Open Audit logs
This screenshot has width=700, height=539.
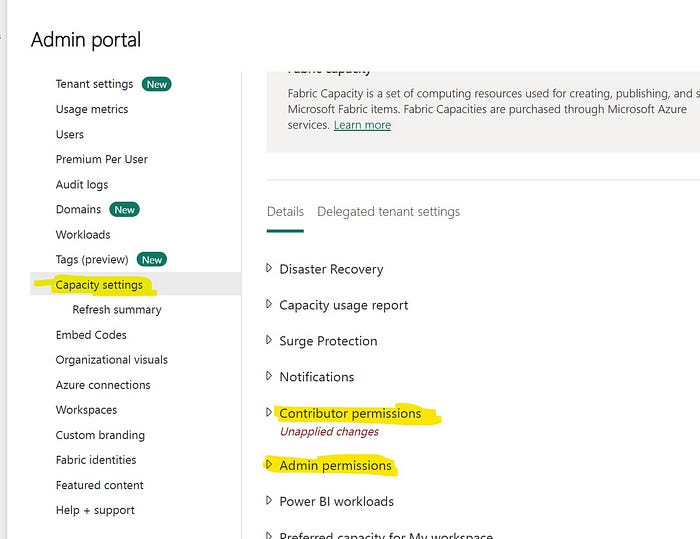(x=82, y=184)
